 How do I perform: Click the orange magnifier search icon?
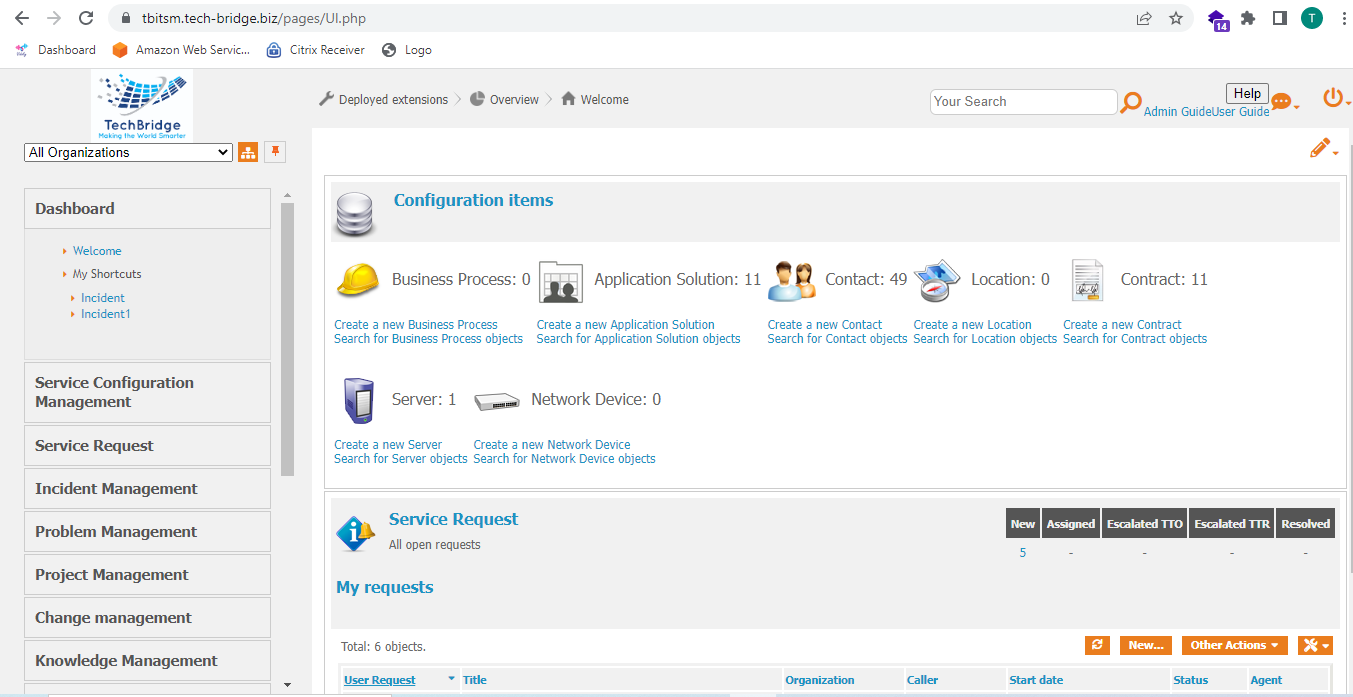pyautogui.click(x=1131, y=102)
